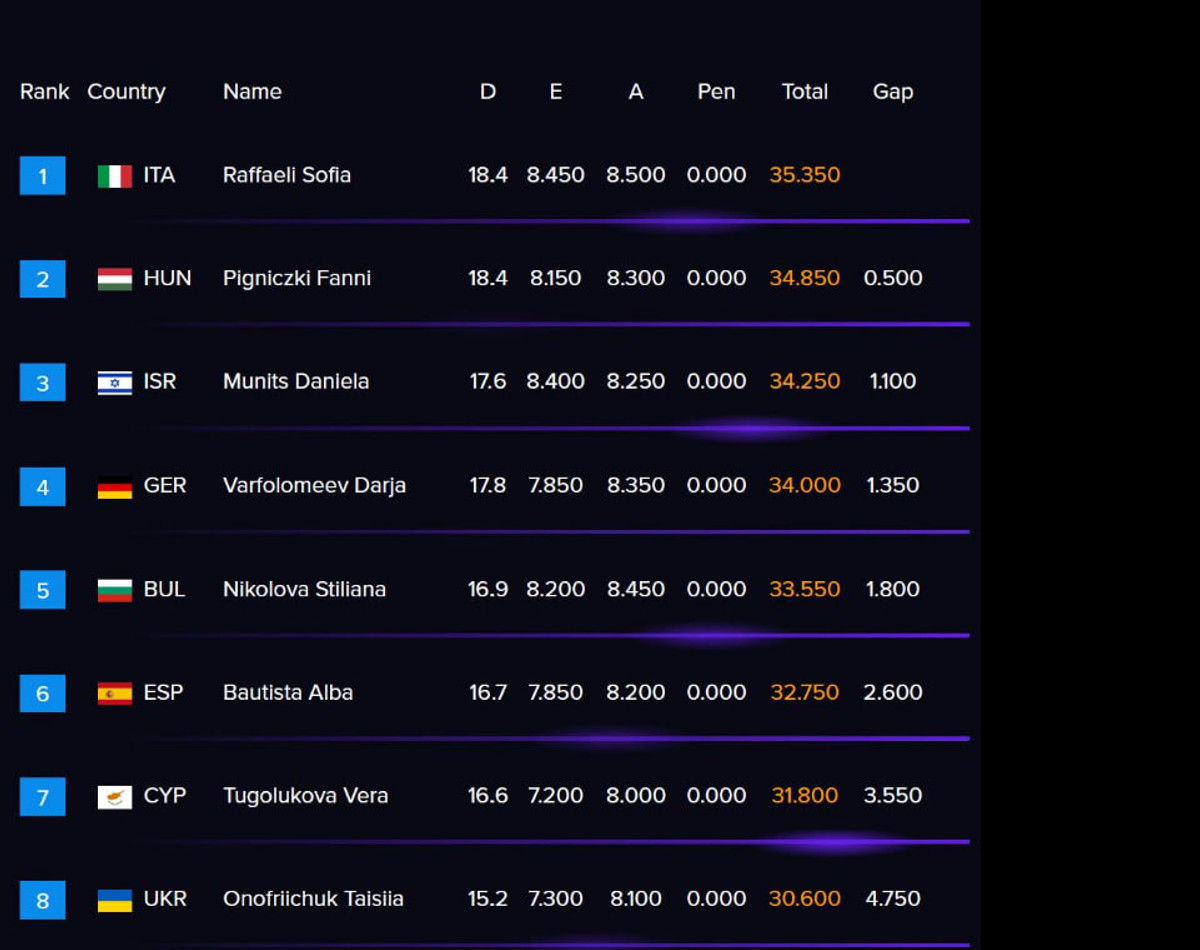This screenshot has width=1200, height=950.
Task: Open Raffaeli Sofia's name link
Action: (x=286, y=175)
